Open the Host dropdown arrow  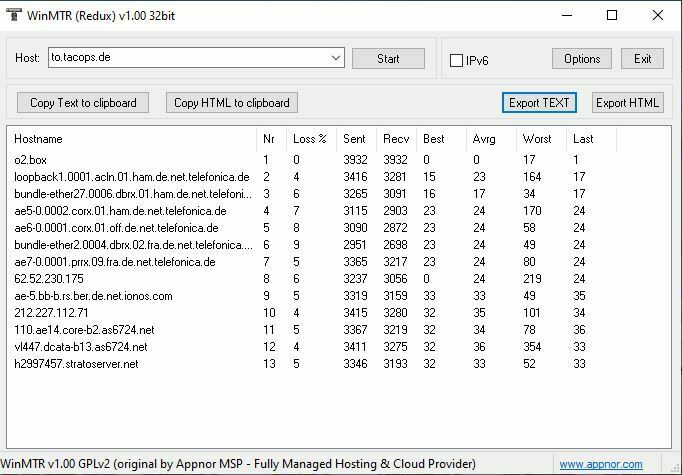[x=335, y=58]
